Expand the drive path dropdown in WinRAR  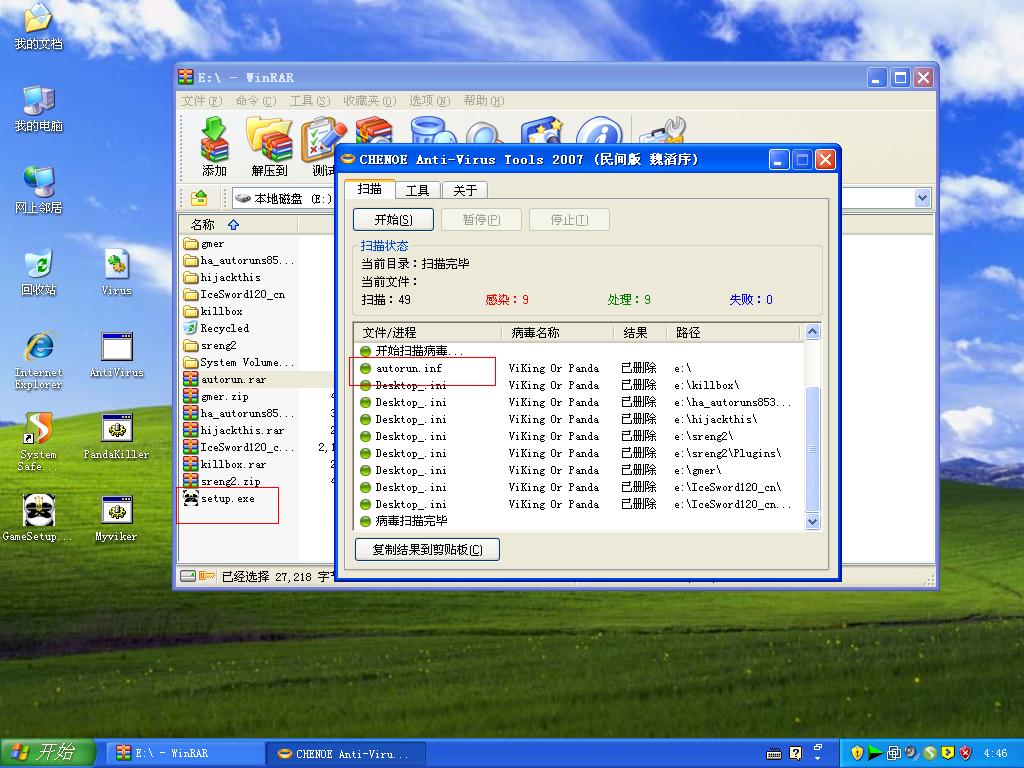tap(922, 198)
